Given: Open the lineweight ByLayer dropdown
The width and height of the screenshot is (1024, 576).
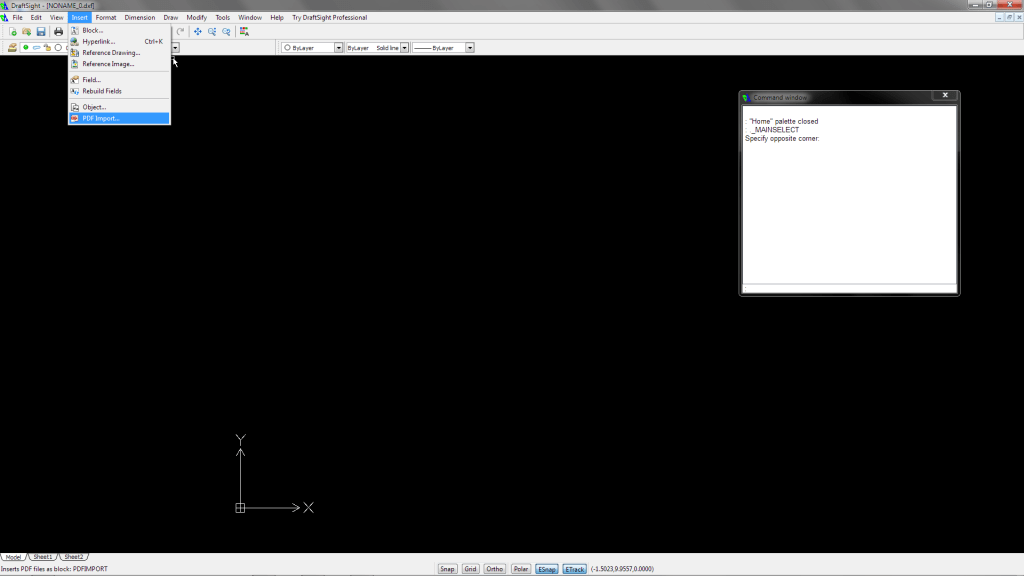Looking at the screenshot, I should [469, 47].
